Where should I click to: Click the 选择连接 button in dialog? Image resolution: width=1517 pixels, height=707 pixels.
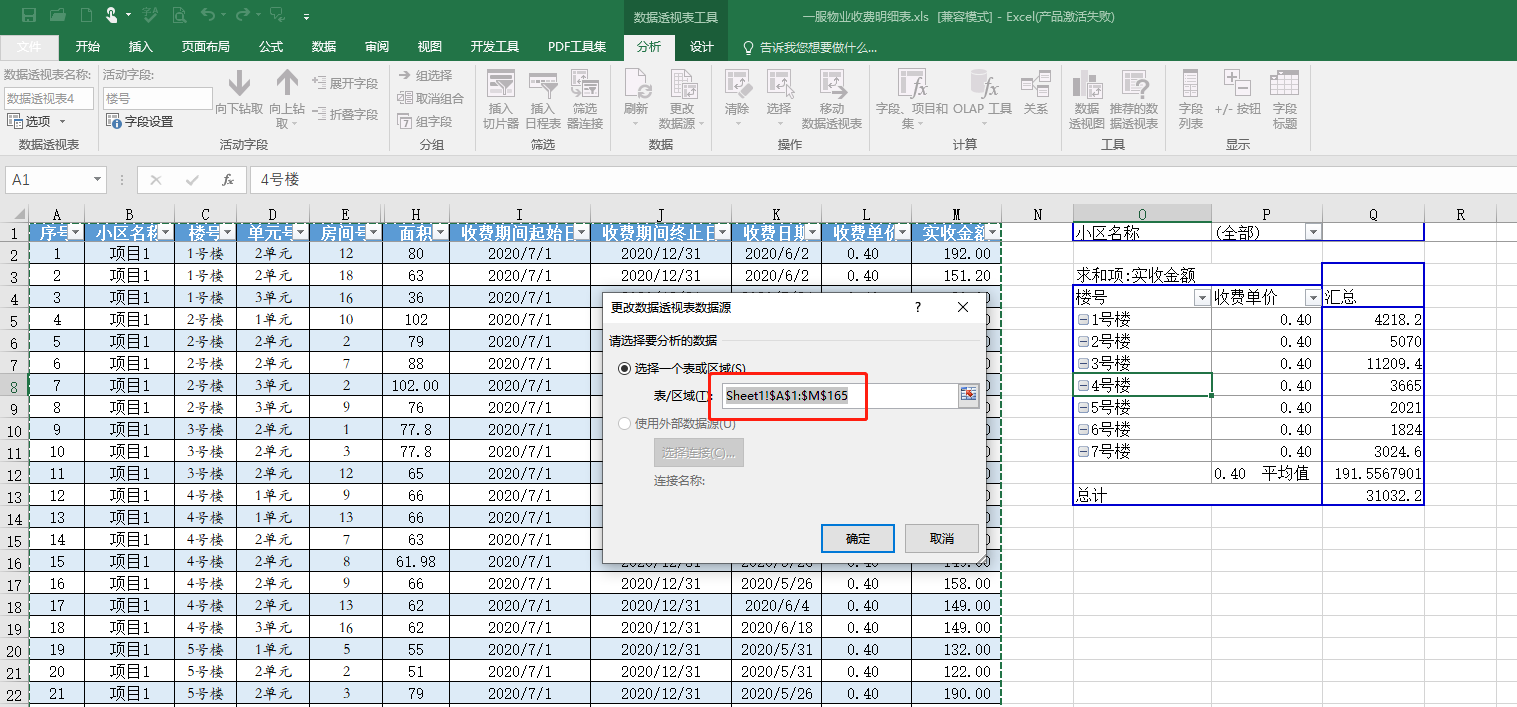tap(699, 452)
